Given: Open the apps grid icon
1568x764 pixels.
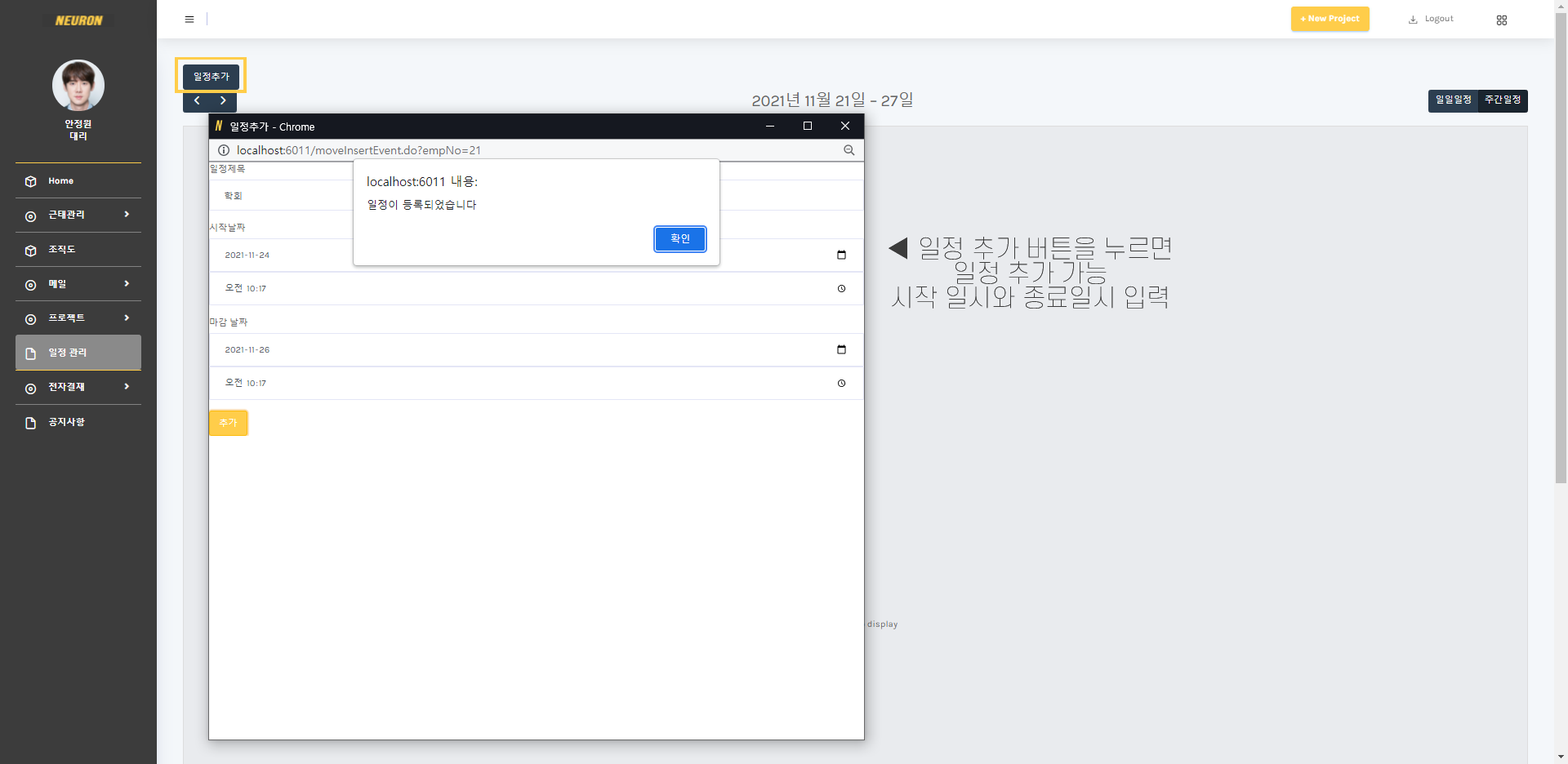Looking at the screenshot, I should tap(1502, 20).
